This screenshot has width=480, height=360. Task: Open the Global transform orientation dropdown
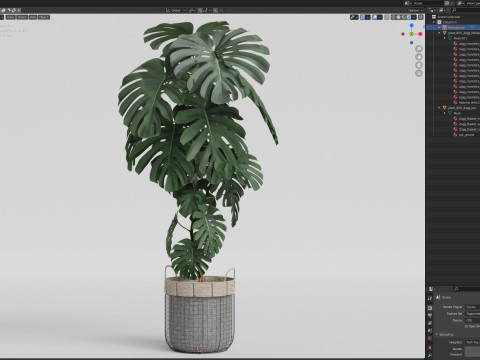click(176, 10)
